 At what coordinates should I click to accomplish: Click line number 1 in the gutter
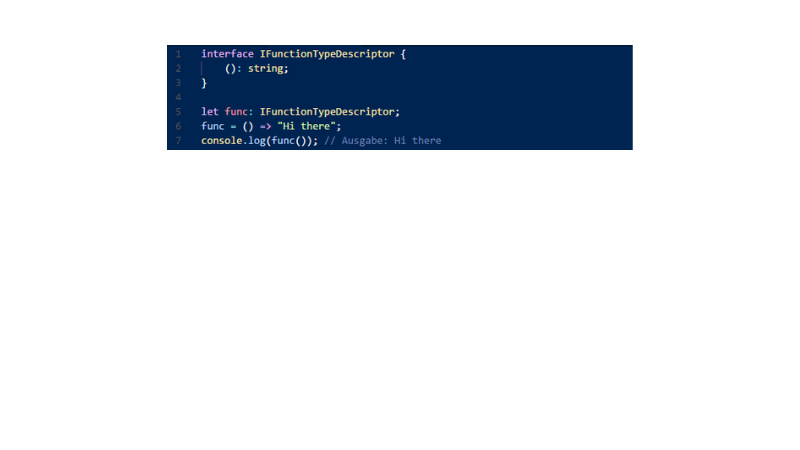pyautogui.click(x=179, y=54)
